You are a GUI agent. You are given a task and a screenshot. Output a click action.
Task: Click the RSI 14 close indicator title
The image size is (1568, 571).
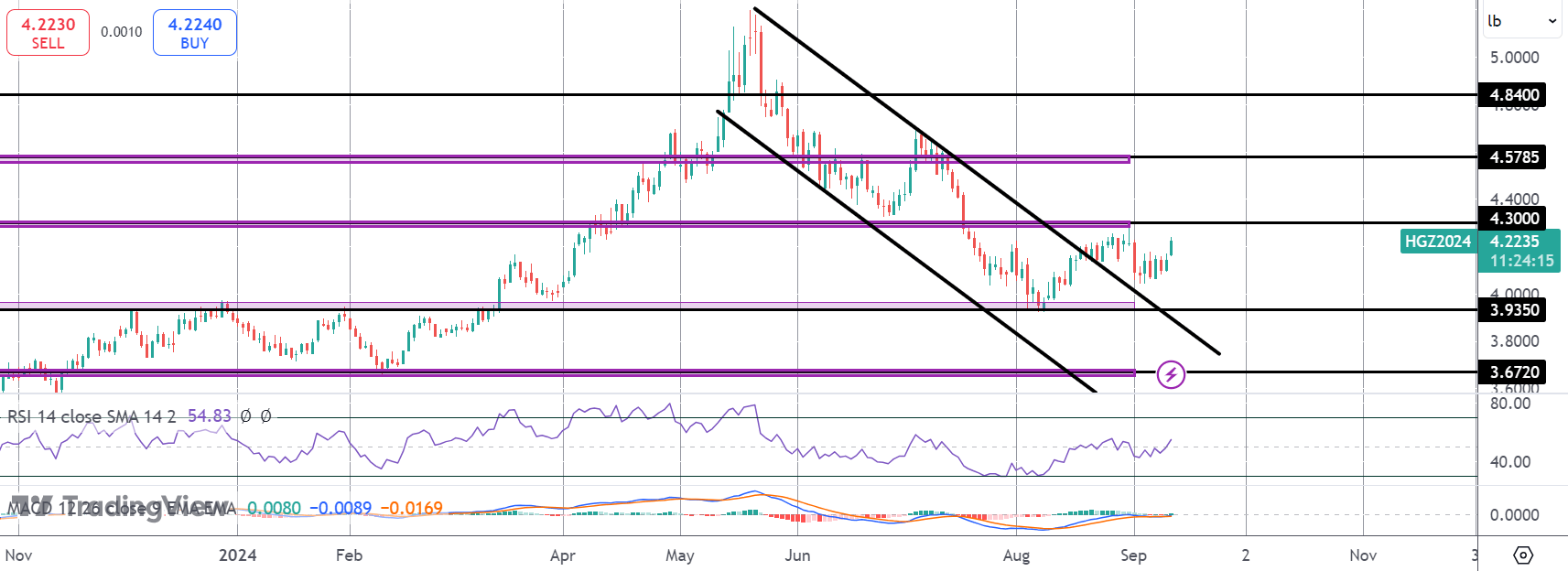(x=92, y=416)
